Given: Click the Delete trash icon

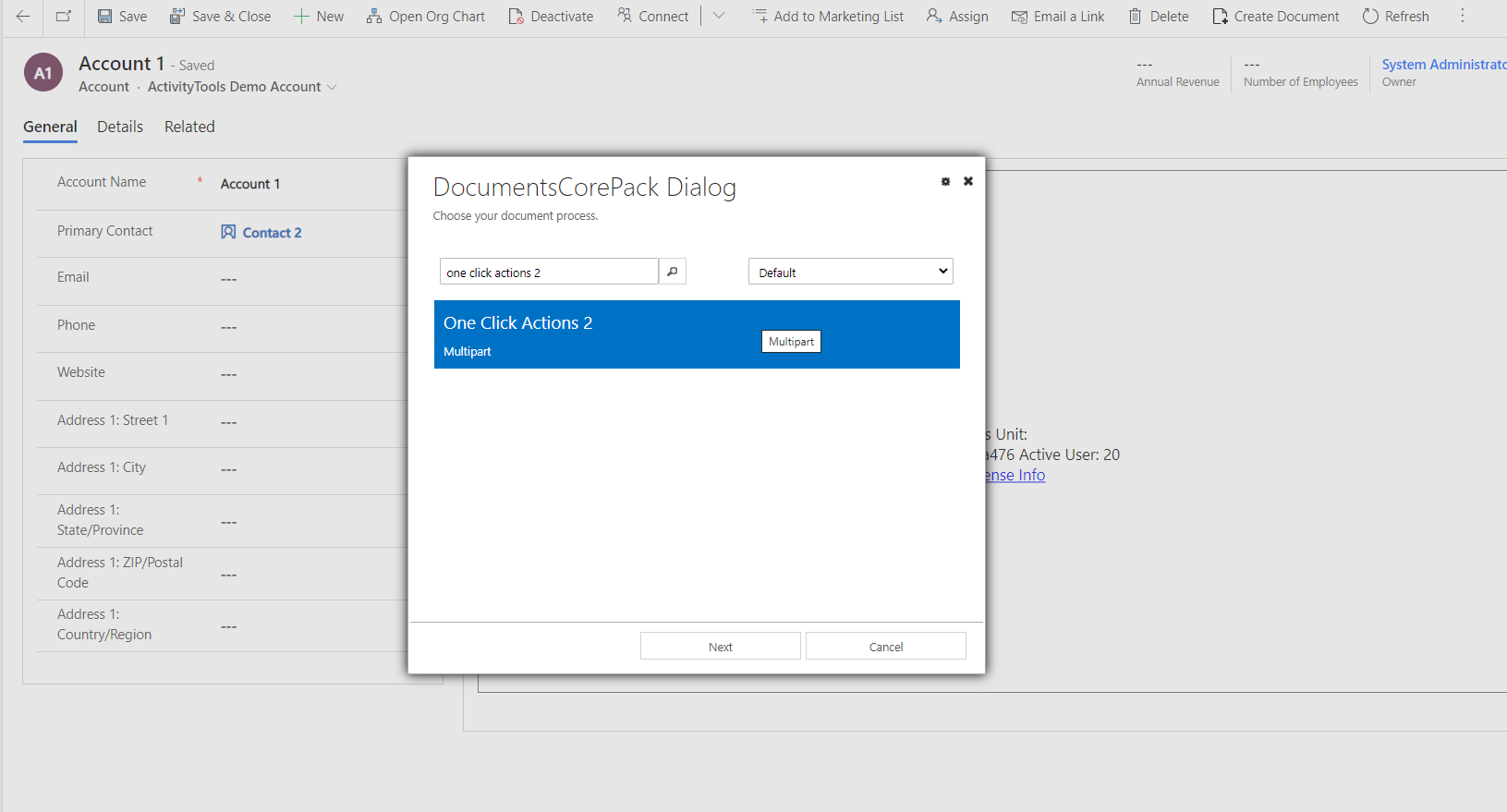Looking at the screenshot, I should pyautogui.click(x=1135, y=17).
